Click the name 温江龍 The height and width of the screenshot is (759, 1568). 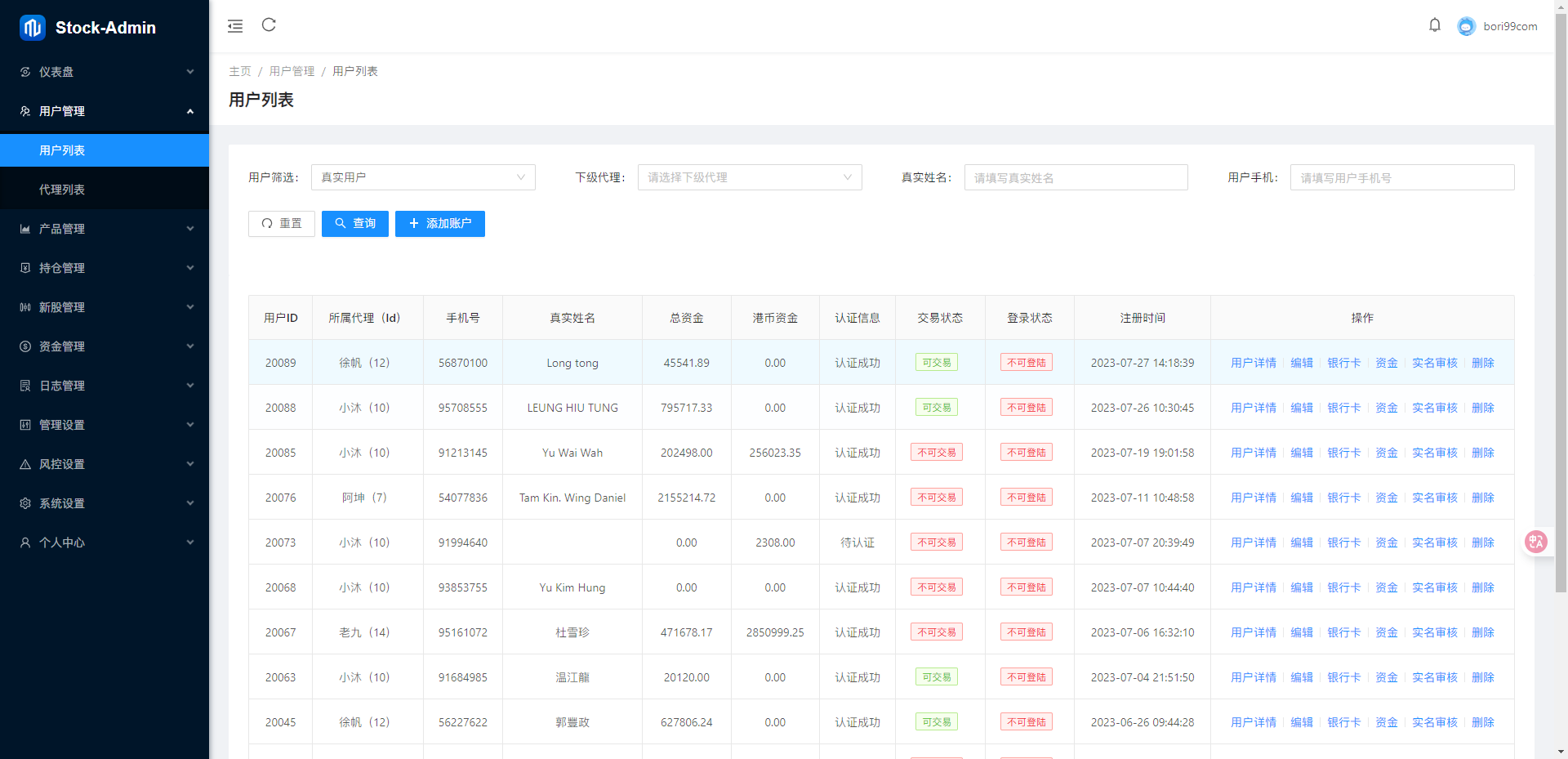(x=572, y=677)
